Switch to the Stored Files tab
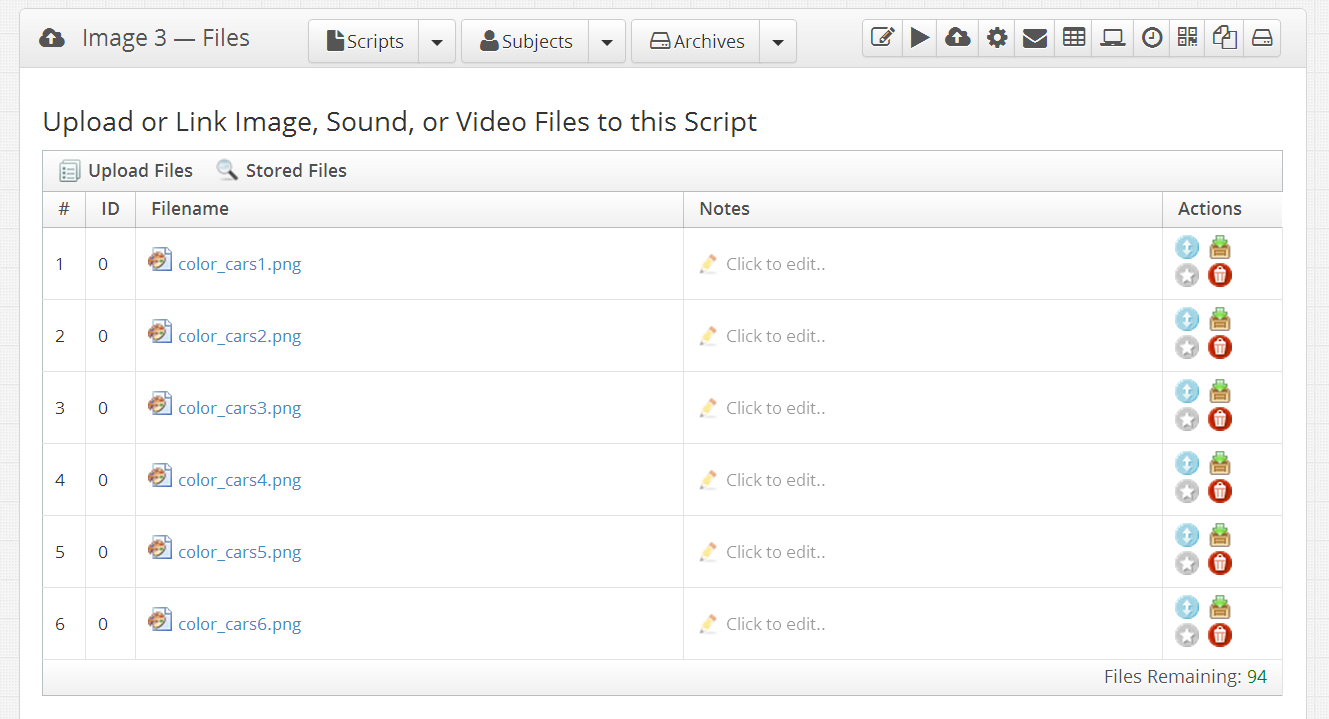 (x=296, y=170)
